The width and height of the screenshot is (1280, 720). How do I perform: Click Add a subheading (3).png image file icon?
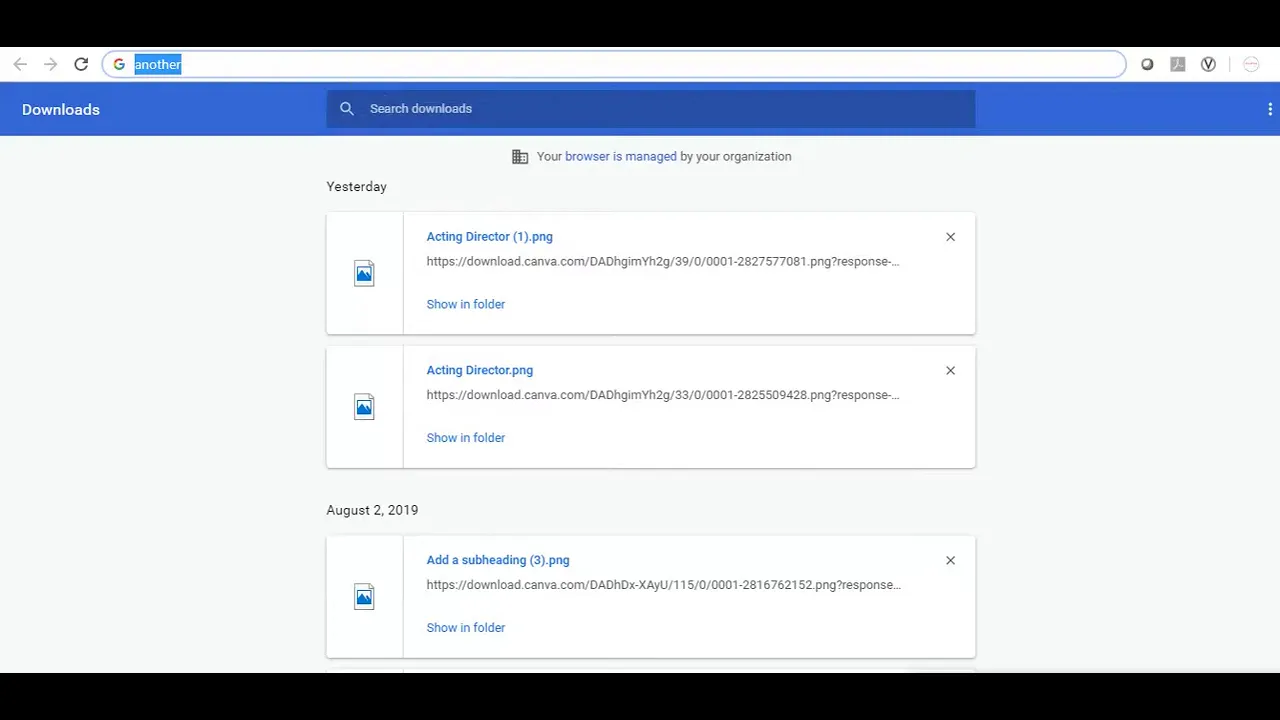click(364, 597)
